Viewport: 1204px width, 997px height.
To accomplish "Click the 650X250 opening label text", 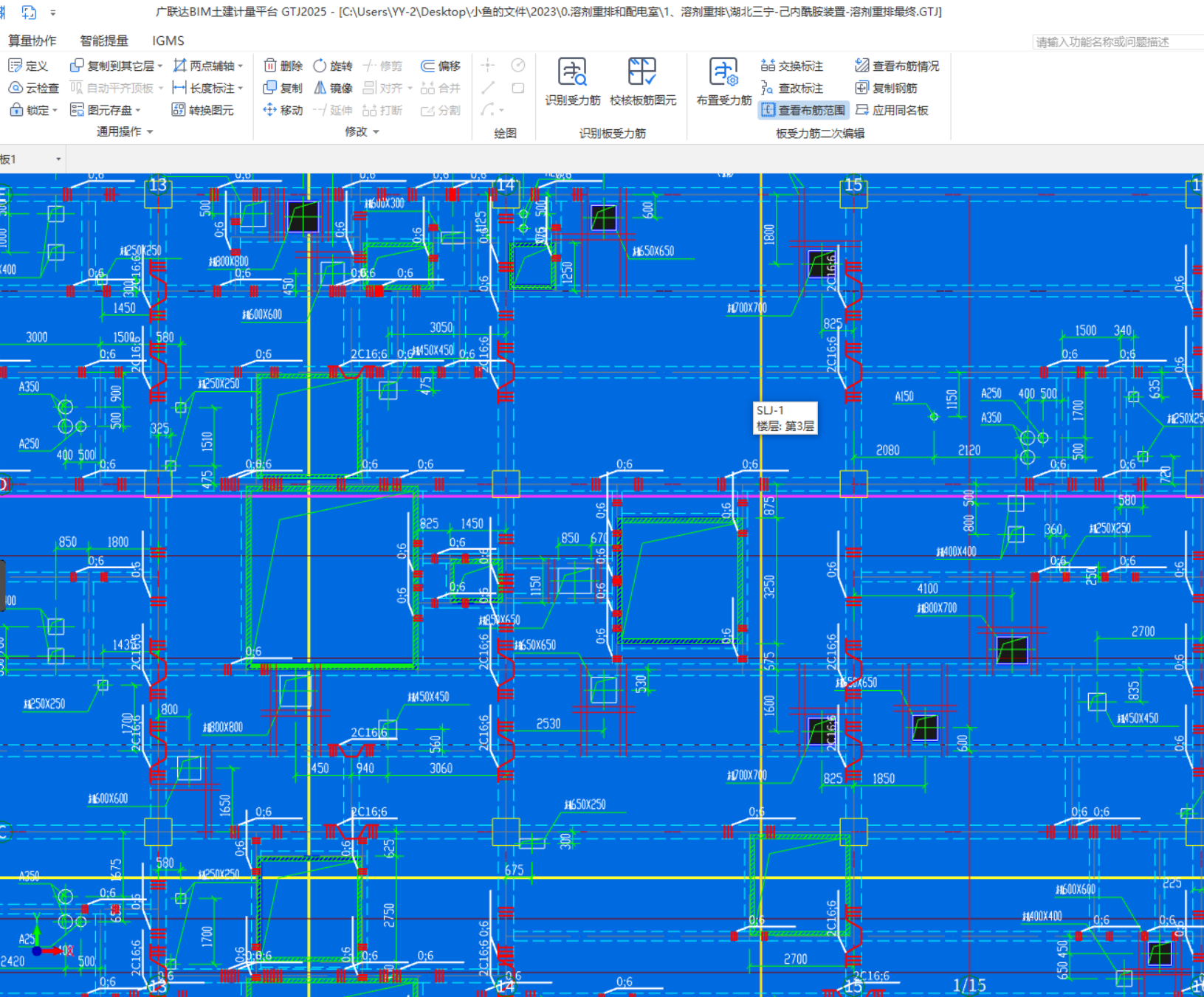I will pos(585,804).
